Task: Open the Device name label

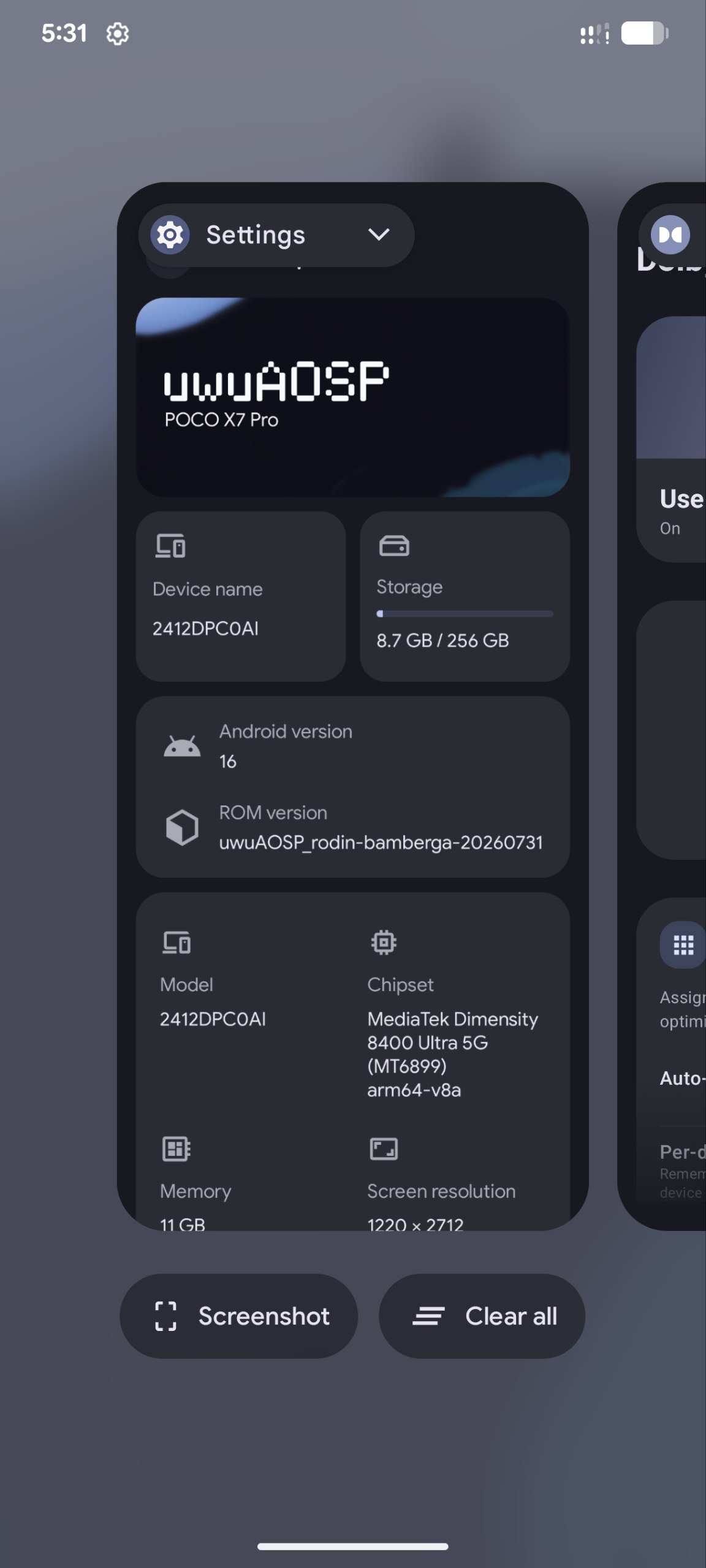Action: [208, 589]
